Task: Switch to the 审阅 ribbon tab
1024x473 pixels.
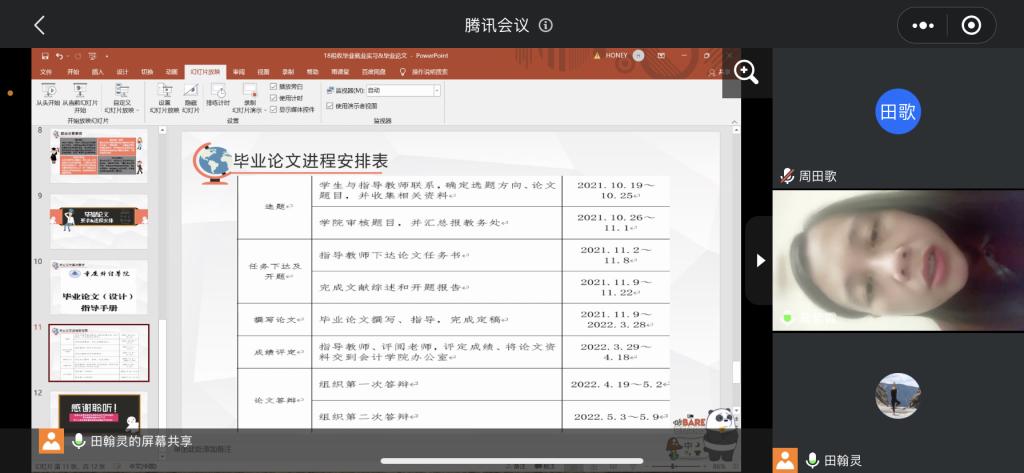Action: 239,72
